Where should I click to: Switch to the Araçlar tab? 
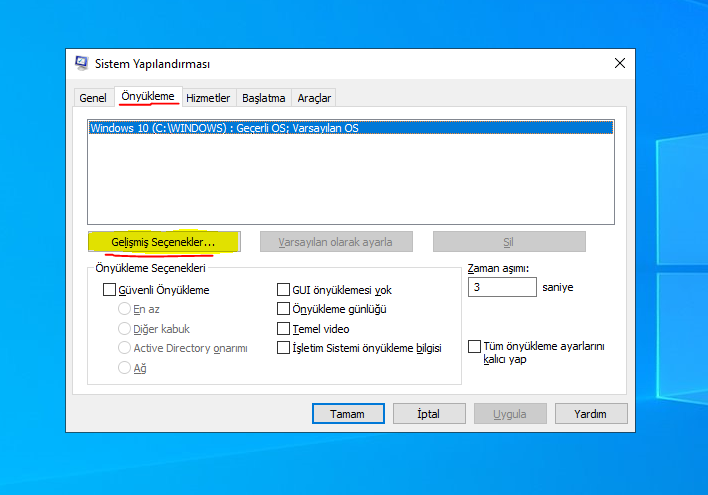[314, 98]
